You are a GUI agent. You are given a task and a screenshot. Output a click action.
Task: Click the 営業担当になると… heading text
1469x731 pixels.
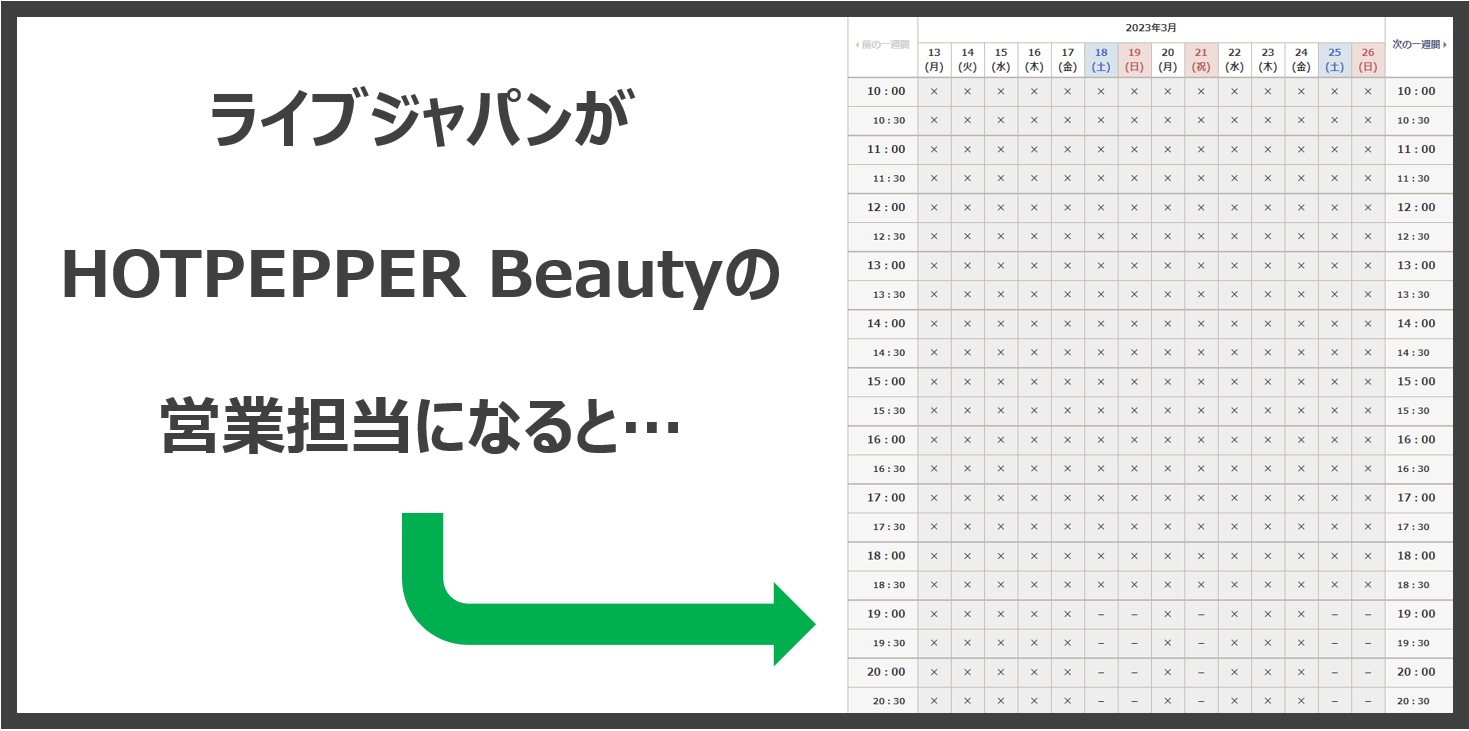click(x=420, y=426)
